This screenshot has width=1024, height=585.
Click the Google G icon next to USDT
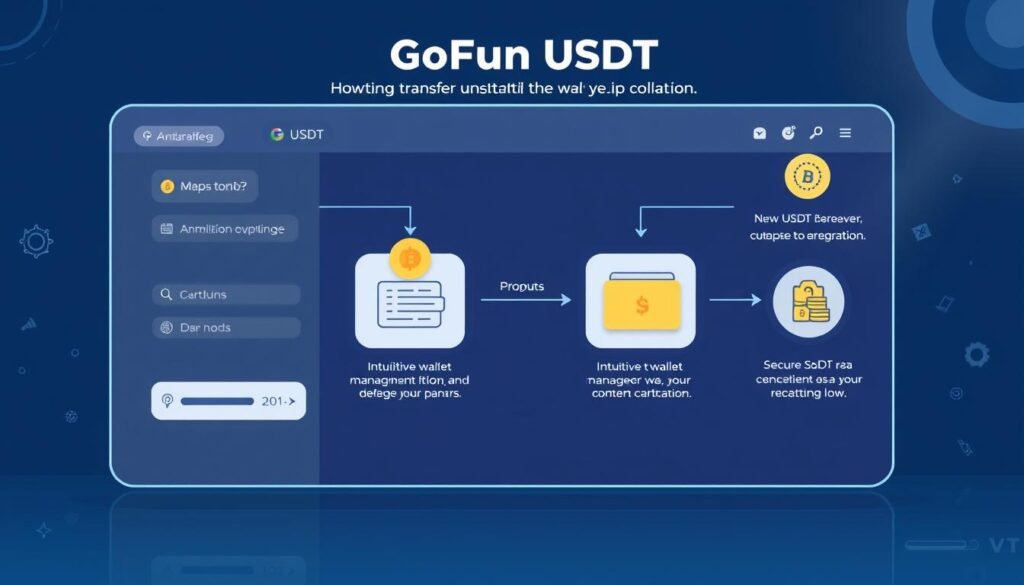click(x=277, y=135)
